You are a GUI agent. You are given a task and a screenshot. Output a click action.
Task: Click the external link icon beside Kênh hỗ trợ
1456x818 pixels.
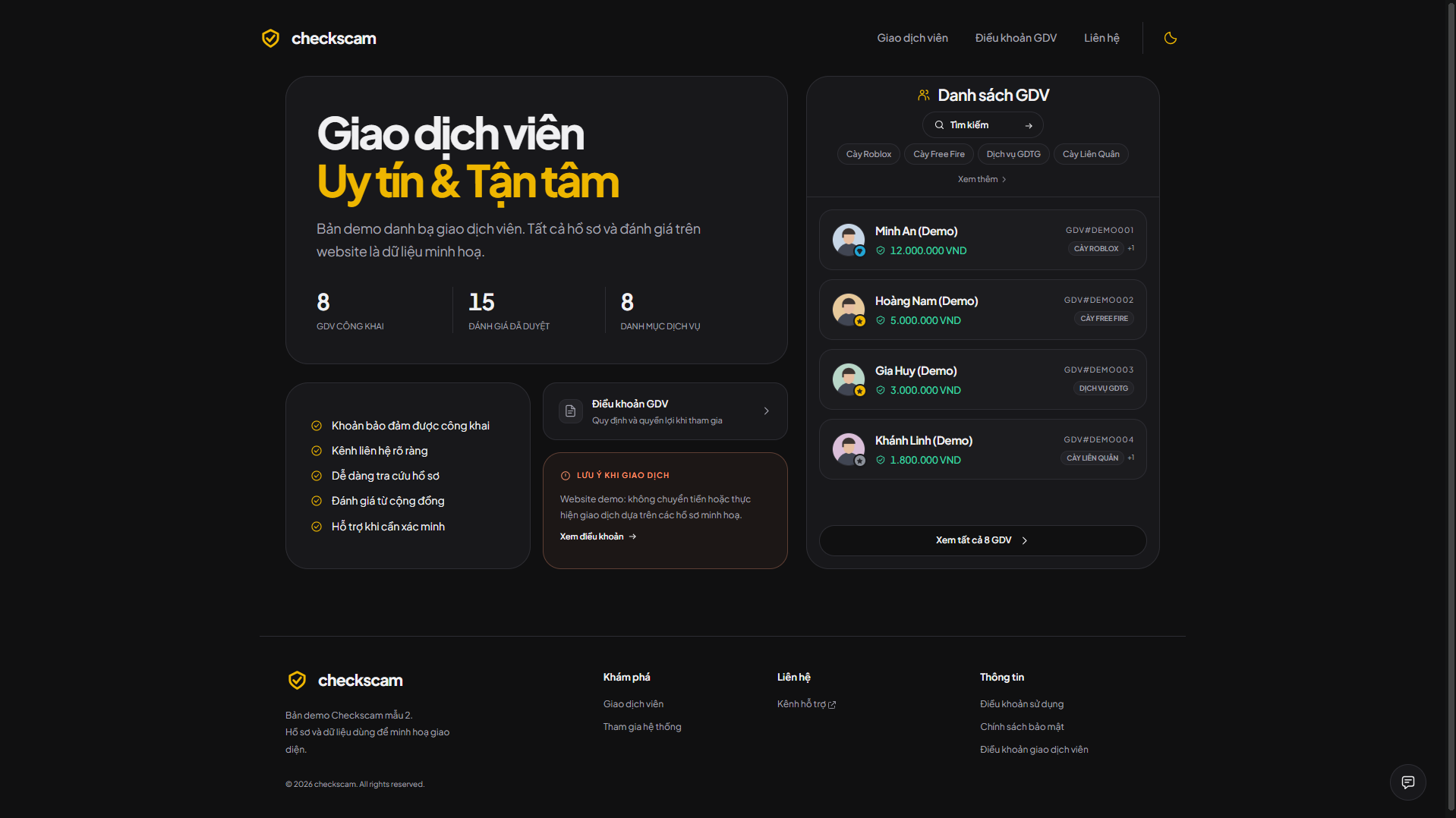point(832,705)
